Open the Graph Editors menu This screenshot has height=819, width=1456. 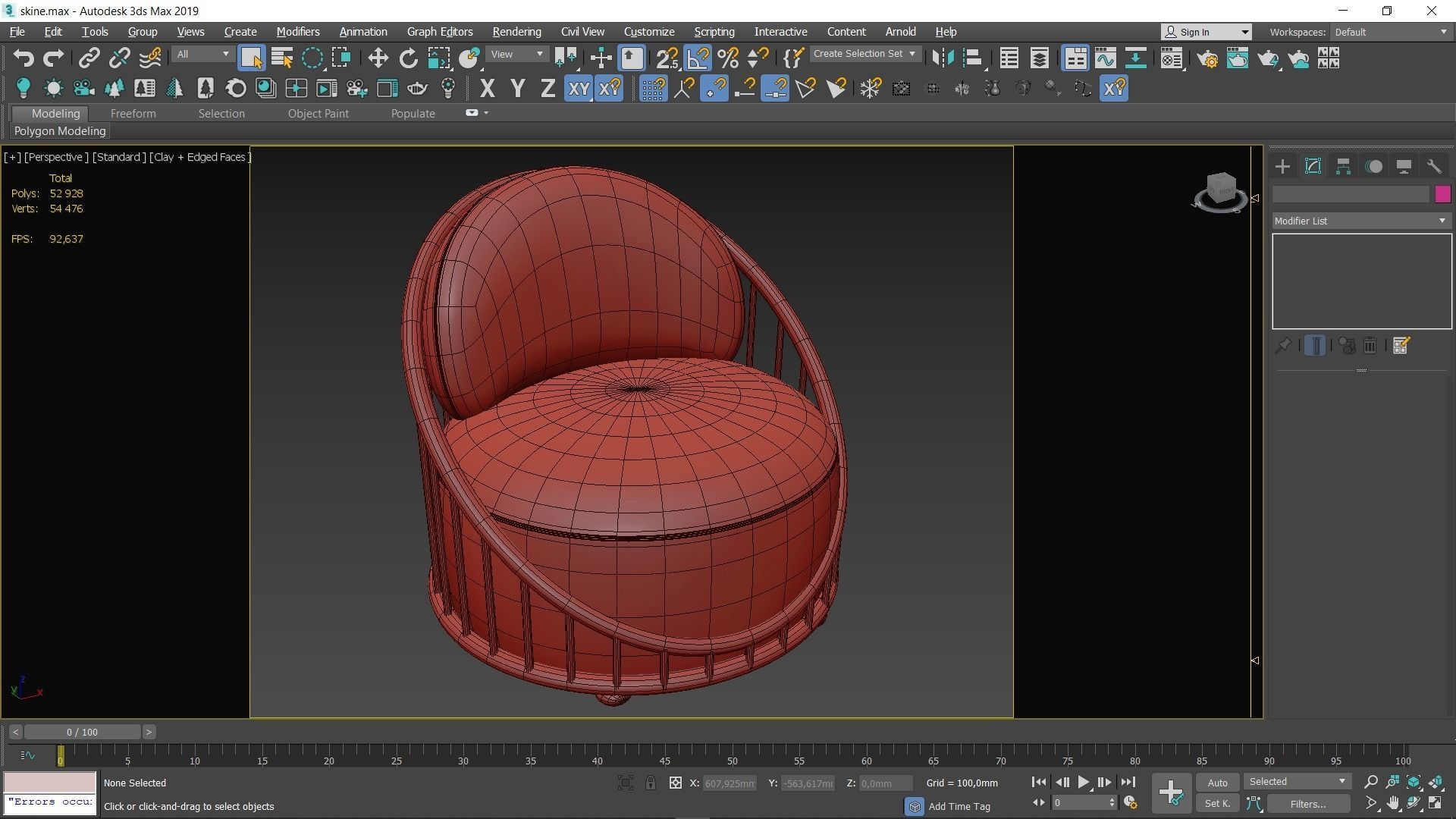[x=440, y=32]
